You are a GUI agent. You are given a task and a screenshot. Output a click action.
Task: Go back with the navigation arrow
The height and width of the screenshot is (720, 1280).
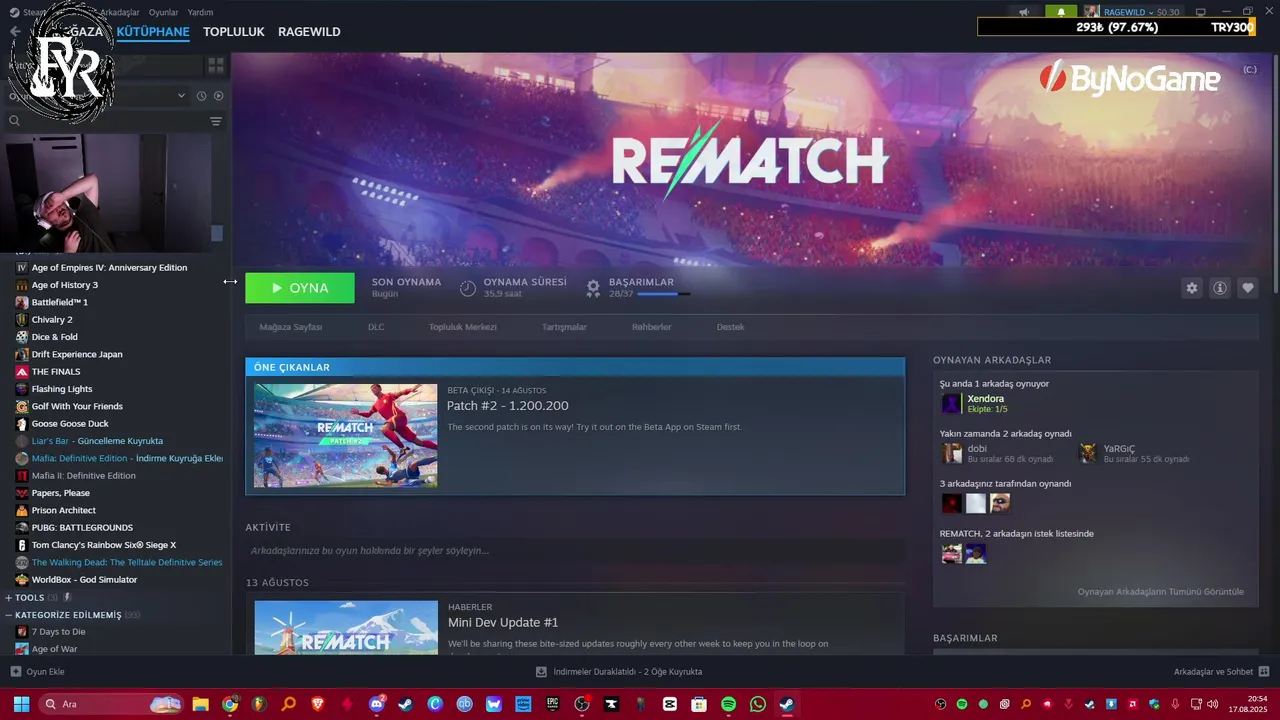pyautogui.click(x=15, y=31)
